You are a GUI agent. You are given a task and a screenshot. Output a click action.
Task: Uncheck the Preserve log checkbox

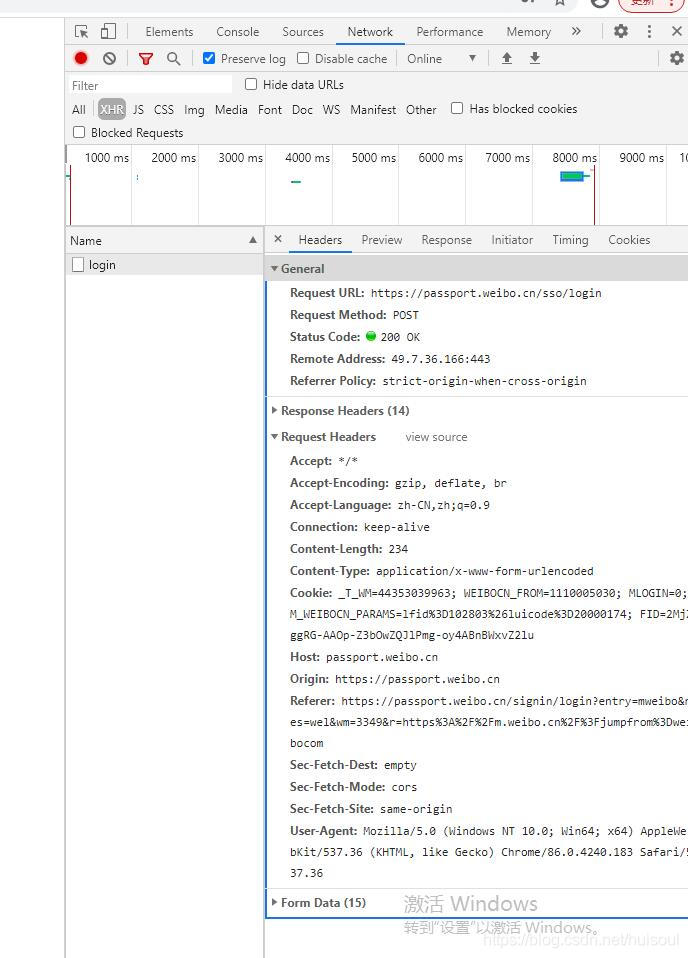209,58
